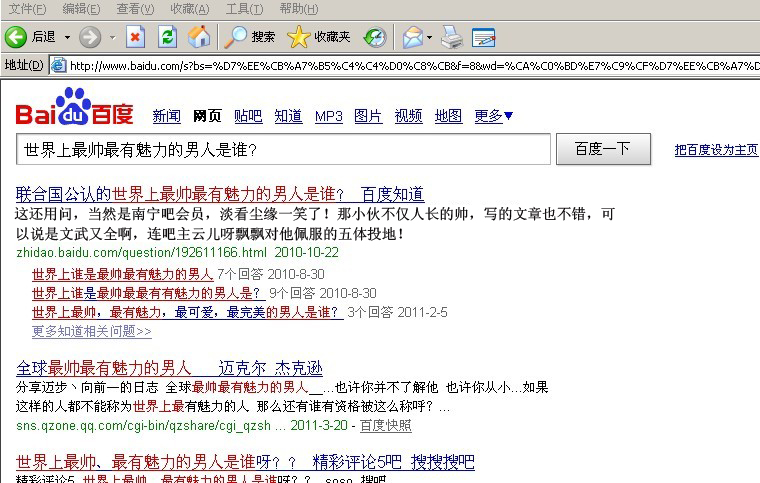Switch to the 图片 tab

[368, 116]
